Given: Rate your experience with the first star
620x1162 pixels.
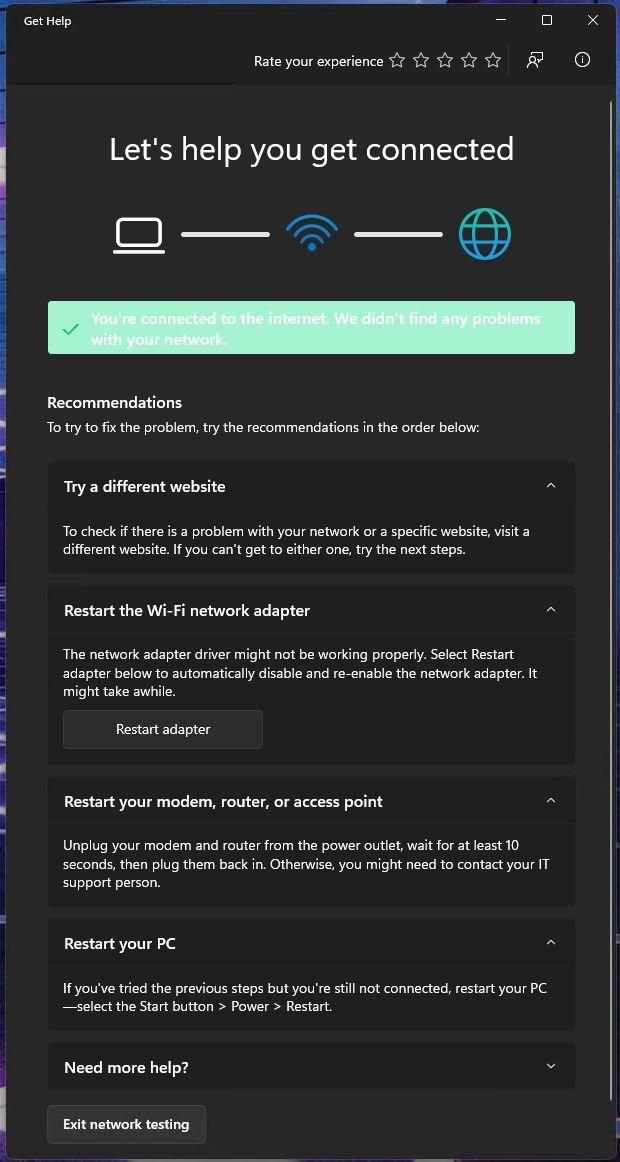Looking at the screenshot, I should 396,60.
